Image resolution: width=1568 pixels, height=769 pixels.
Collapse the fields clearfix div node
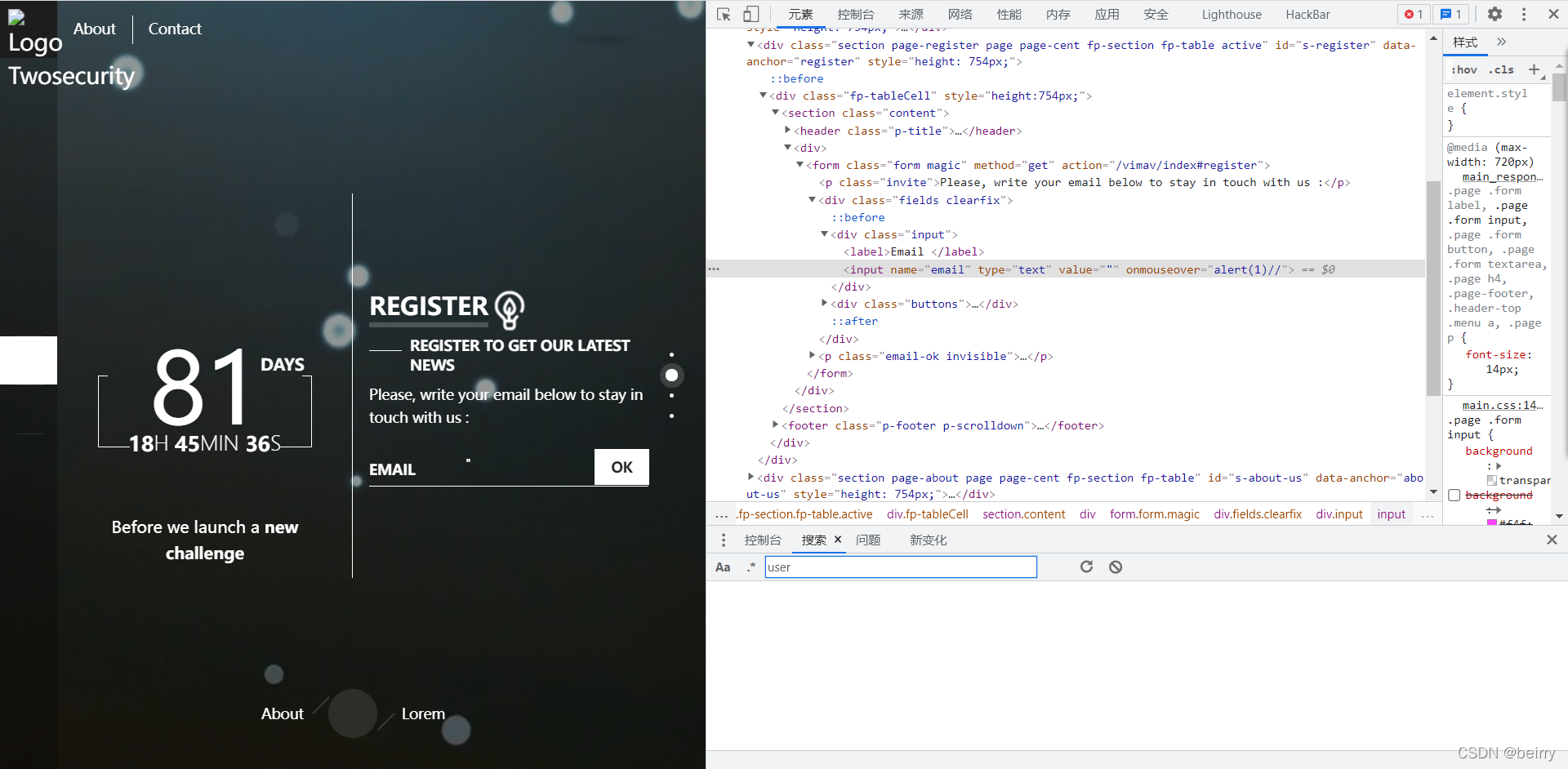813,199
